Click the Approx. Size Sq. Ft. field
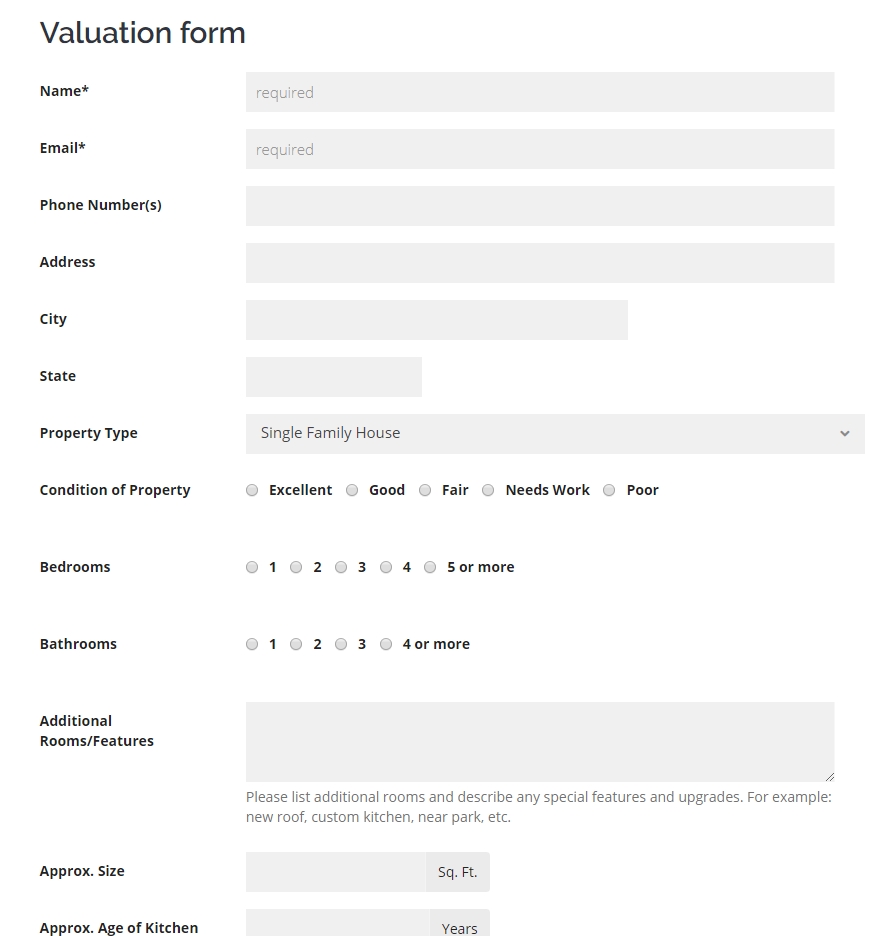The image size is (885, 936). click(336, 872)
